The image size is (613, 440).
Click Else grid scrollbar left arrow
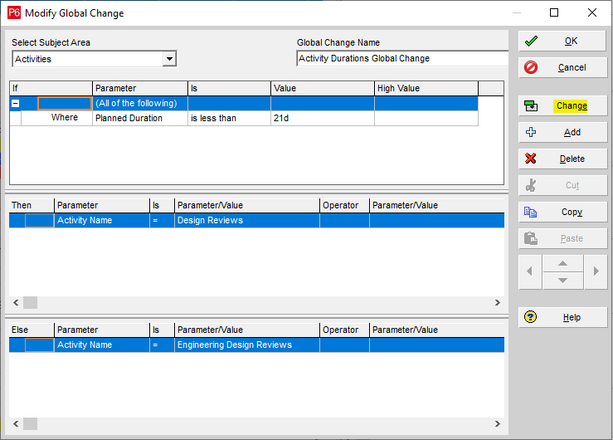click(16, 424)
